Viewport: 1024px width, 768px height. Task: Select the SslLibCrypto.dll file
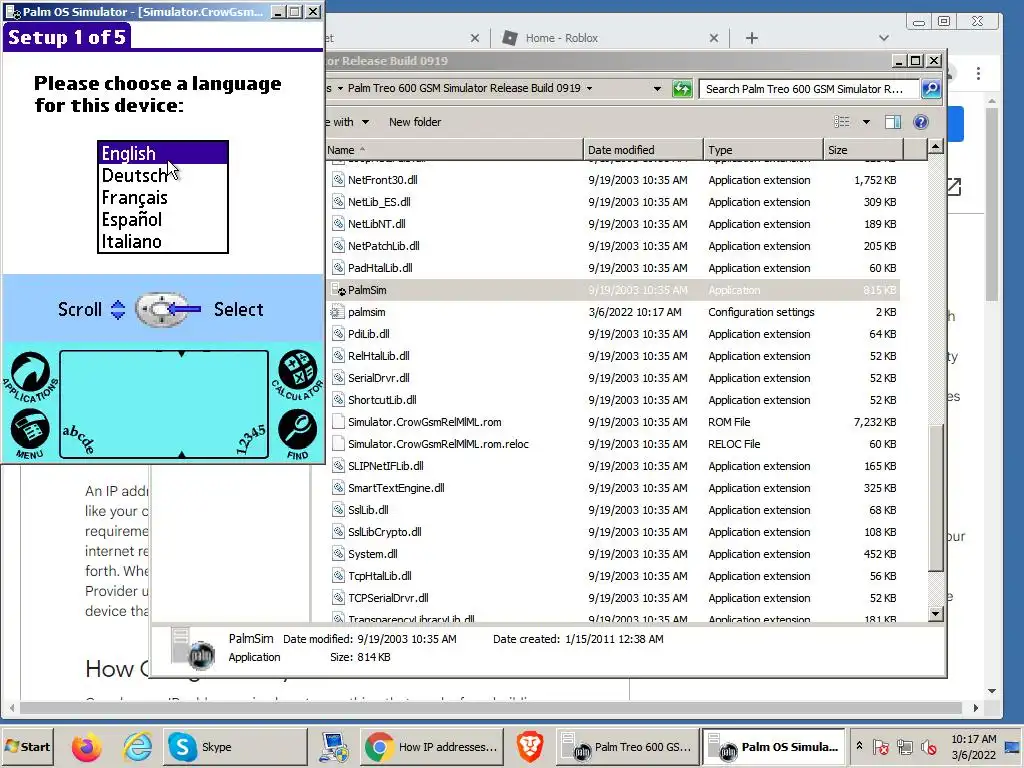(385, 532)
